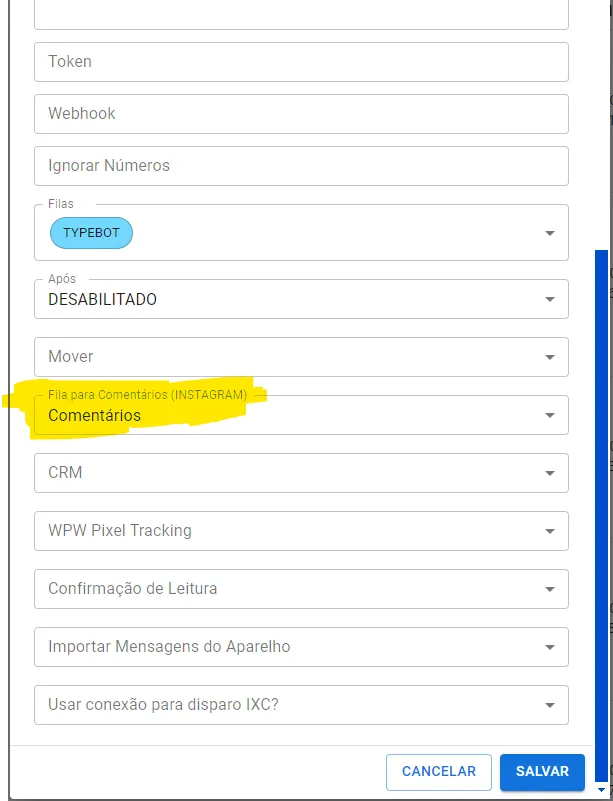Click the Token input field
The width and height of the screenshot is (613, 801).
pyautogui.click(x=301, y=62)
